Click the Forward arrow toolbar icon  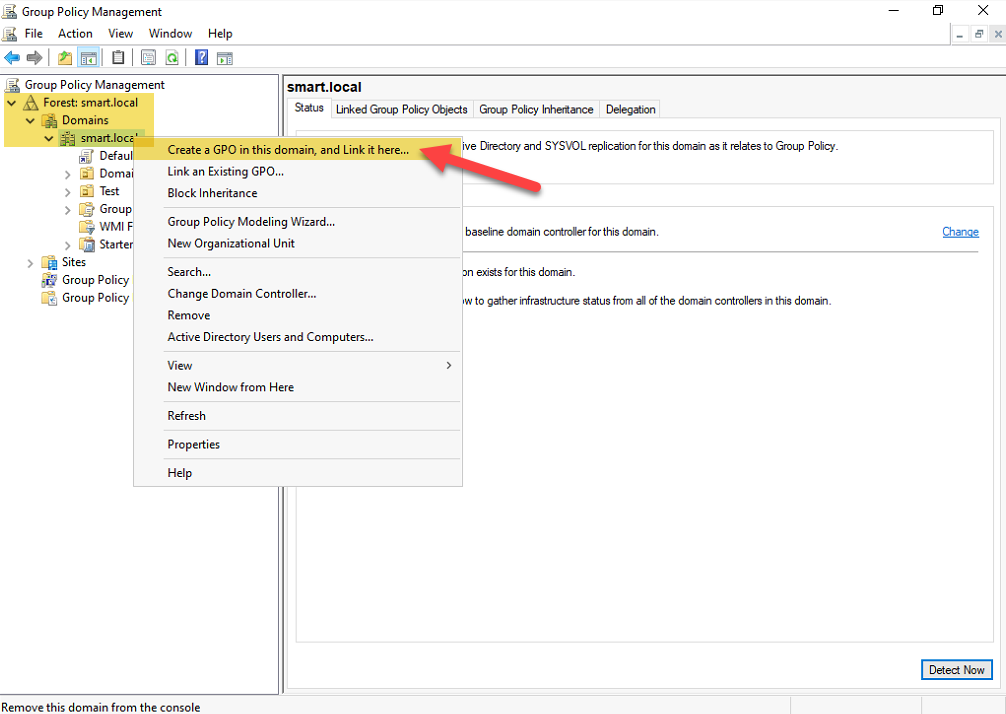click(x=34, y=58)
